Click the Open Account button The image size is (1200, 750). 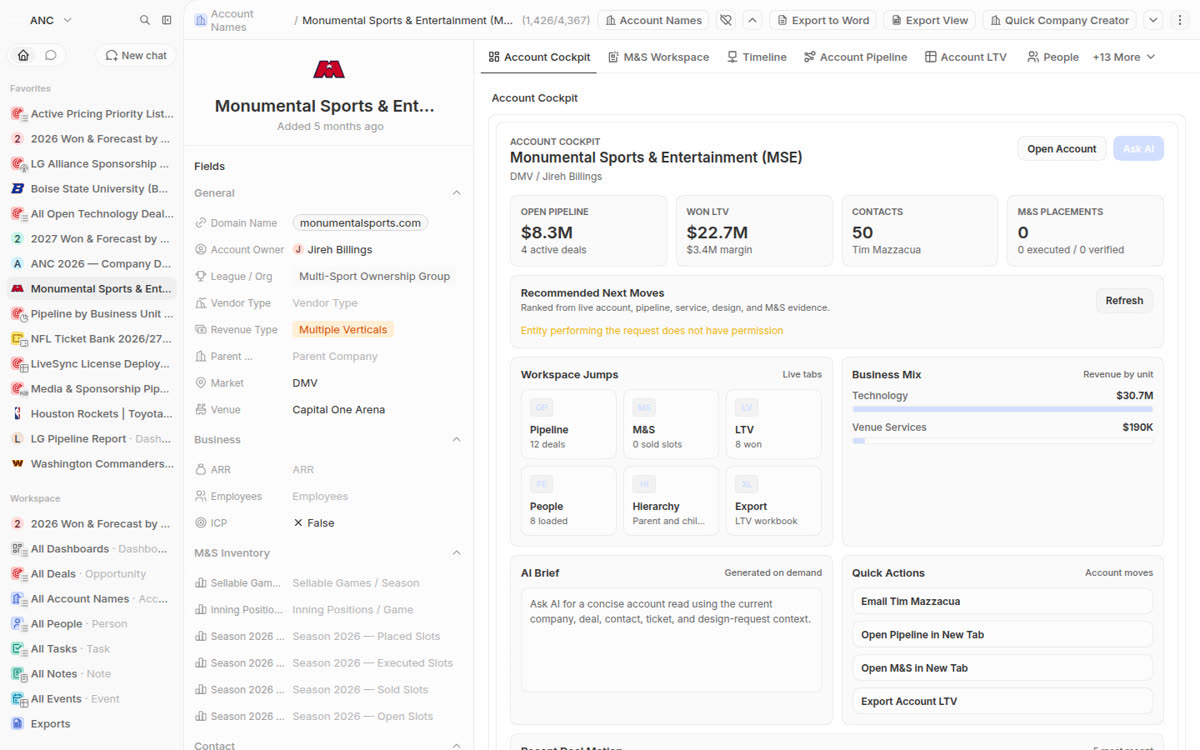(x=1062, y=149)
